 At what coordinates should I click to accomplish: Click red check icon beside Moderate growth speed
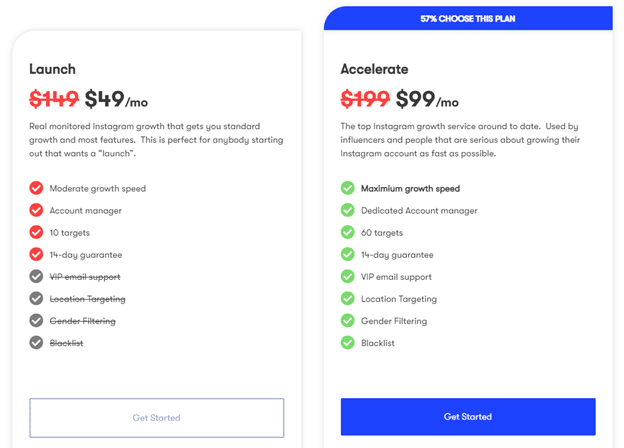pyautogui.click(x=36, y=188)
